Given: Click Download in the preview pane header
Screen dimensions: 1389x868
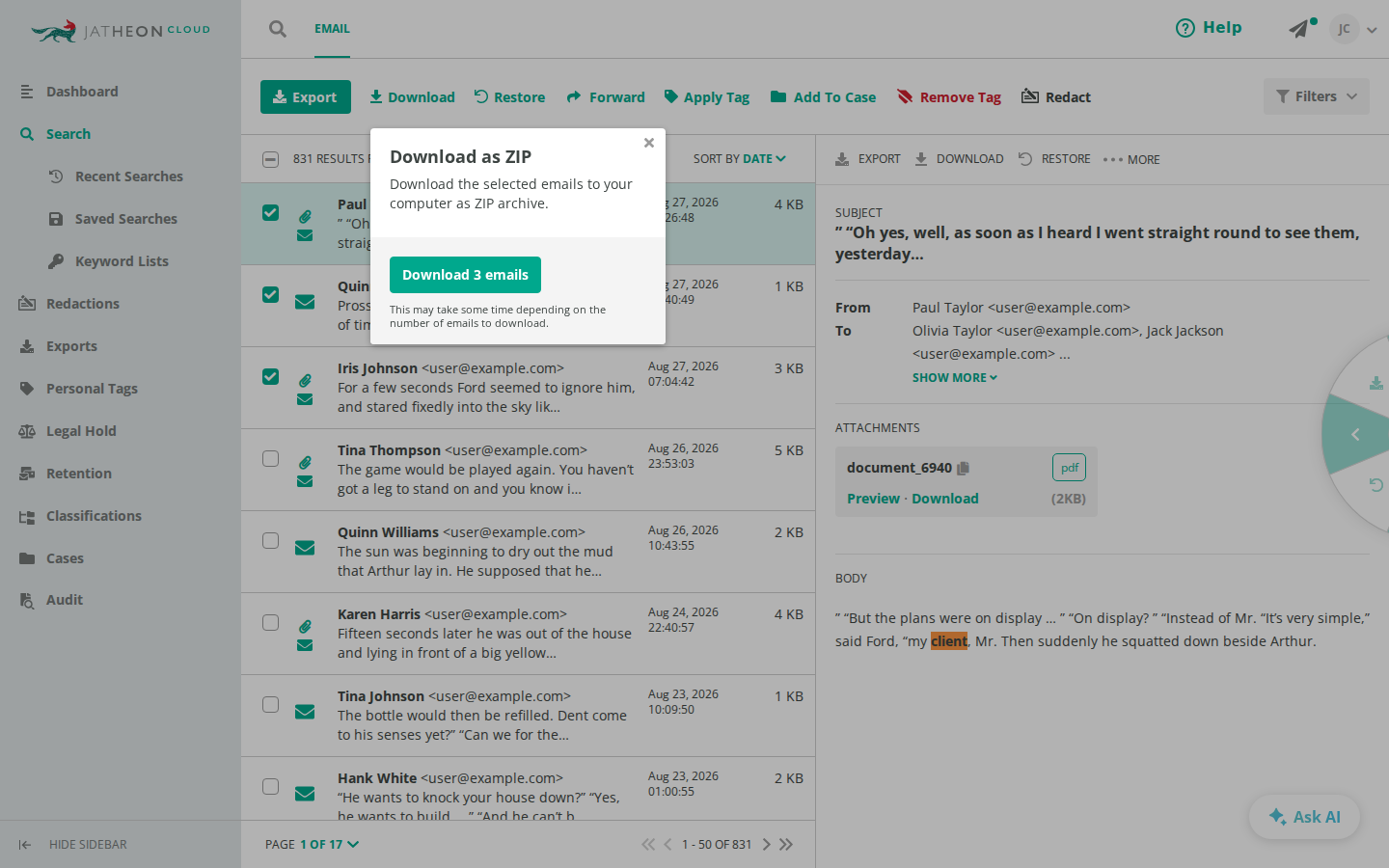Looking at the screenshot, I should pyautogui.click(x=960, y=159).
